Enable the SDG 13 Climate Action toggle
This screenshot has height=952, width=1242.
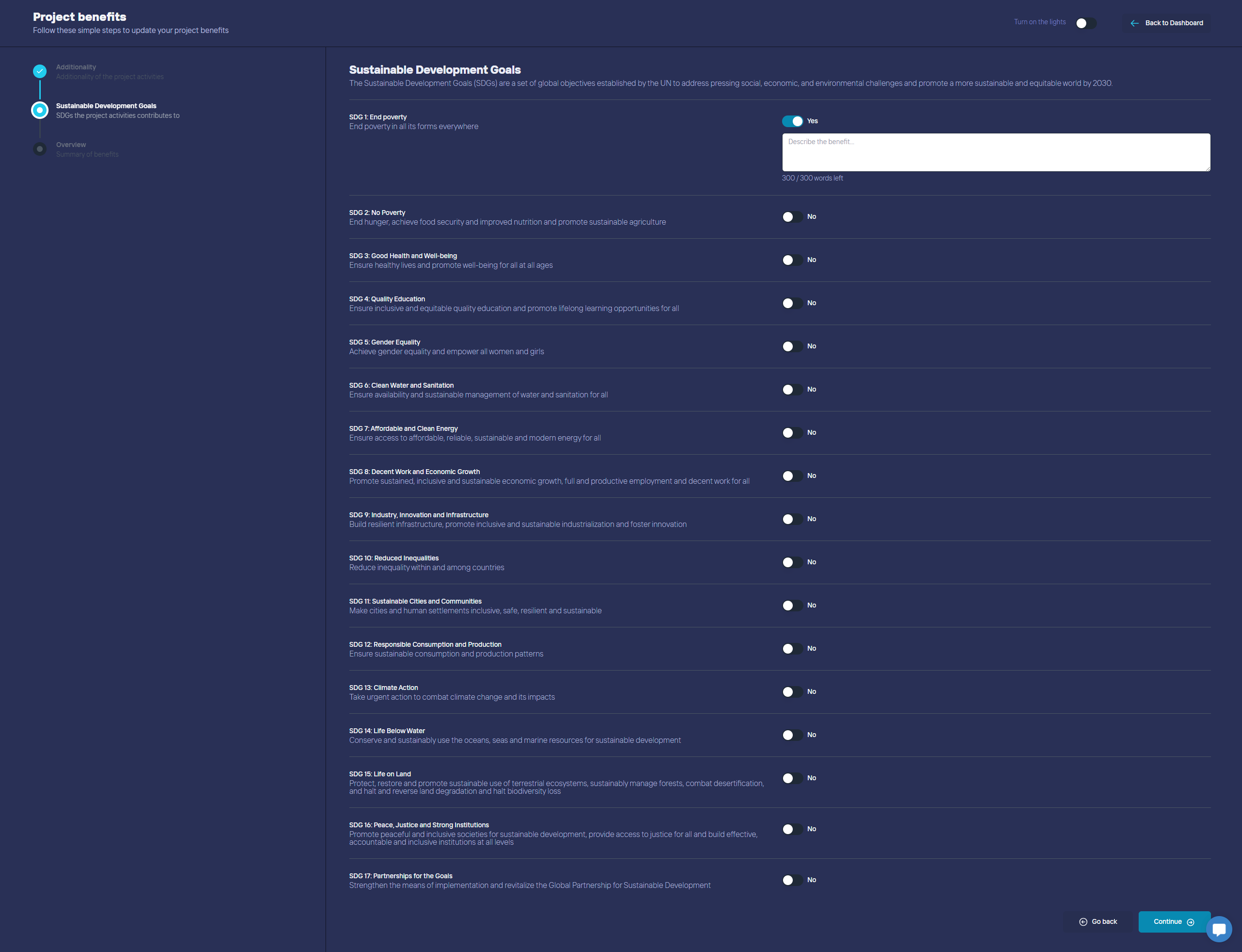point(792,692)
